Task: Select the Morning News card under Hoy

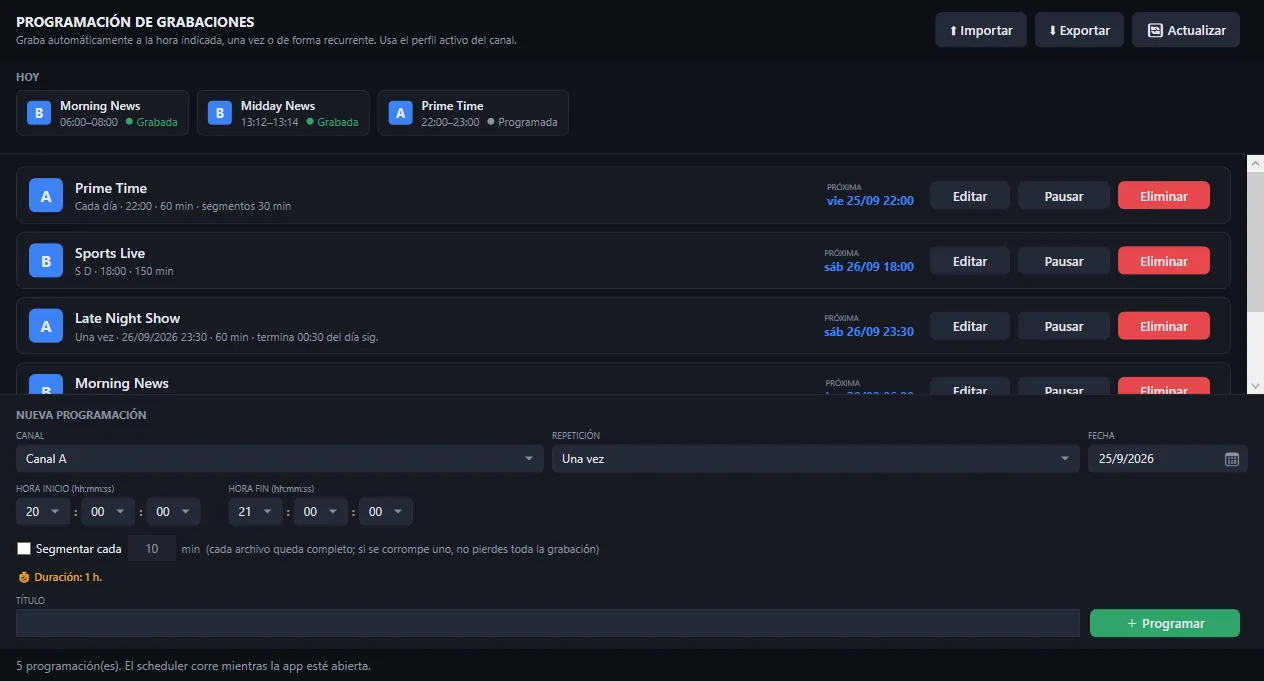Action: pos(102,113)
